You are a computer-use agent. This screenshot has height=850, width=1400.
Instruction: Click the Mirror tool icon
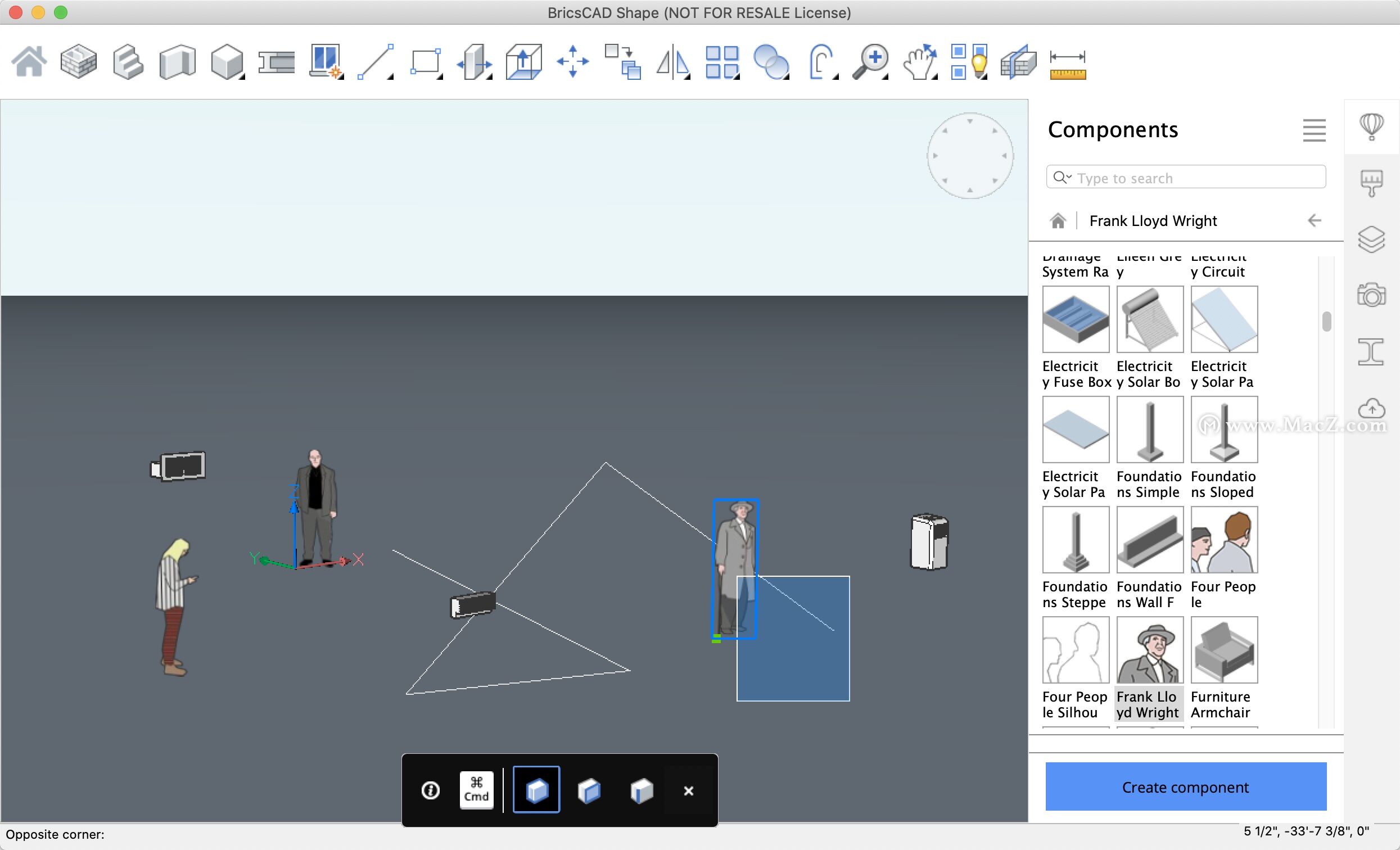point(672,61)
